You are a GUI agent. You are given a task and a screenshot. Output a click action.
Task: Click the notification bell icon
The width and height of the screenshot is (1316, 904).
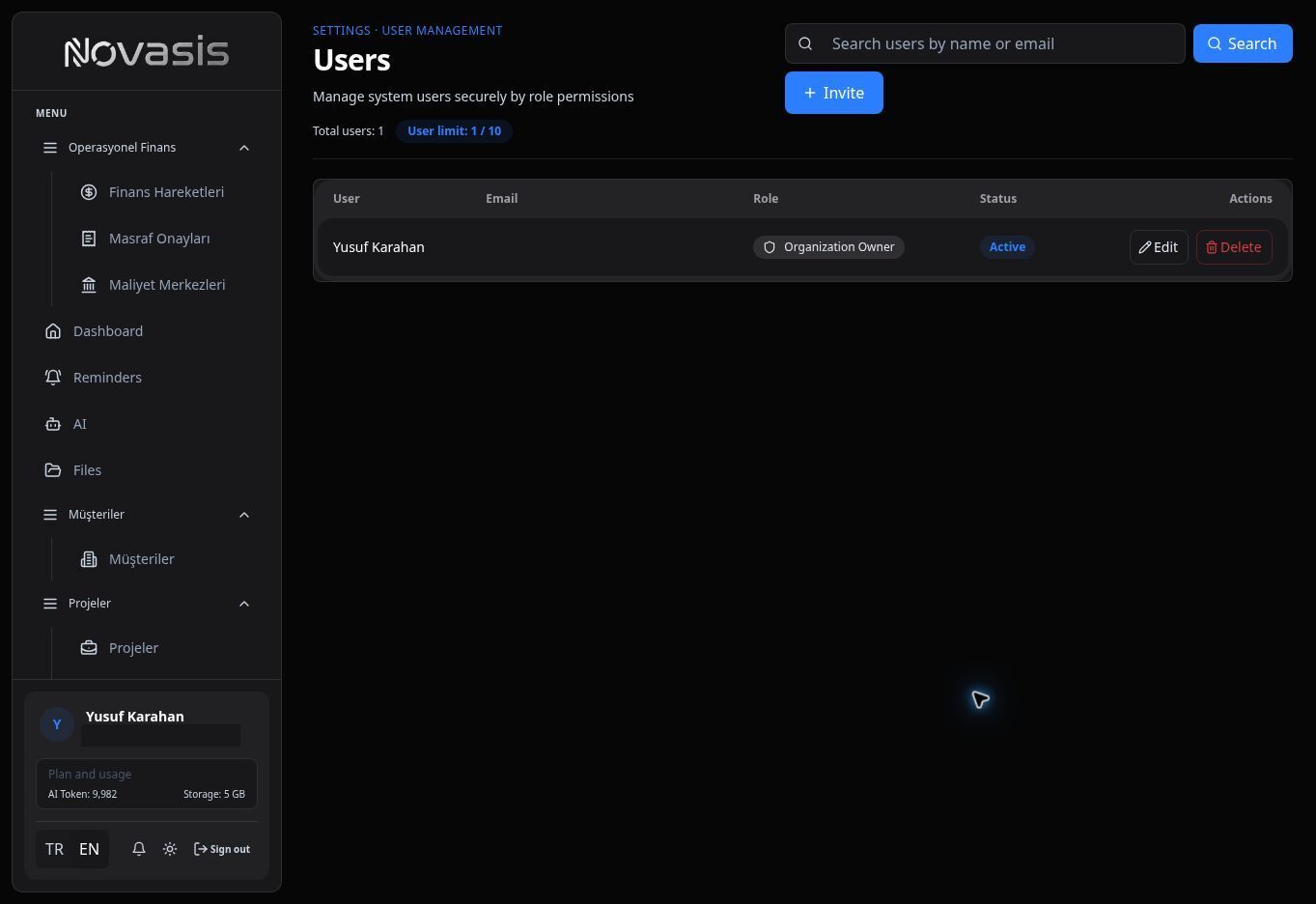click(x=139, y=849)
